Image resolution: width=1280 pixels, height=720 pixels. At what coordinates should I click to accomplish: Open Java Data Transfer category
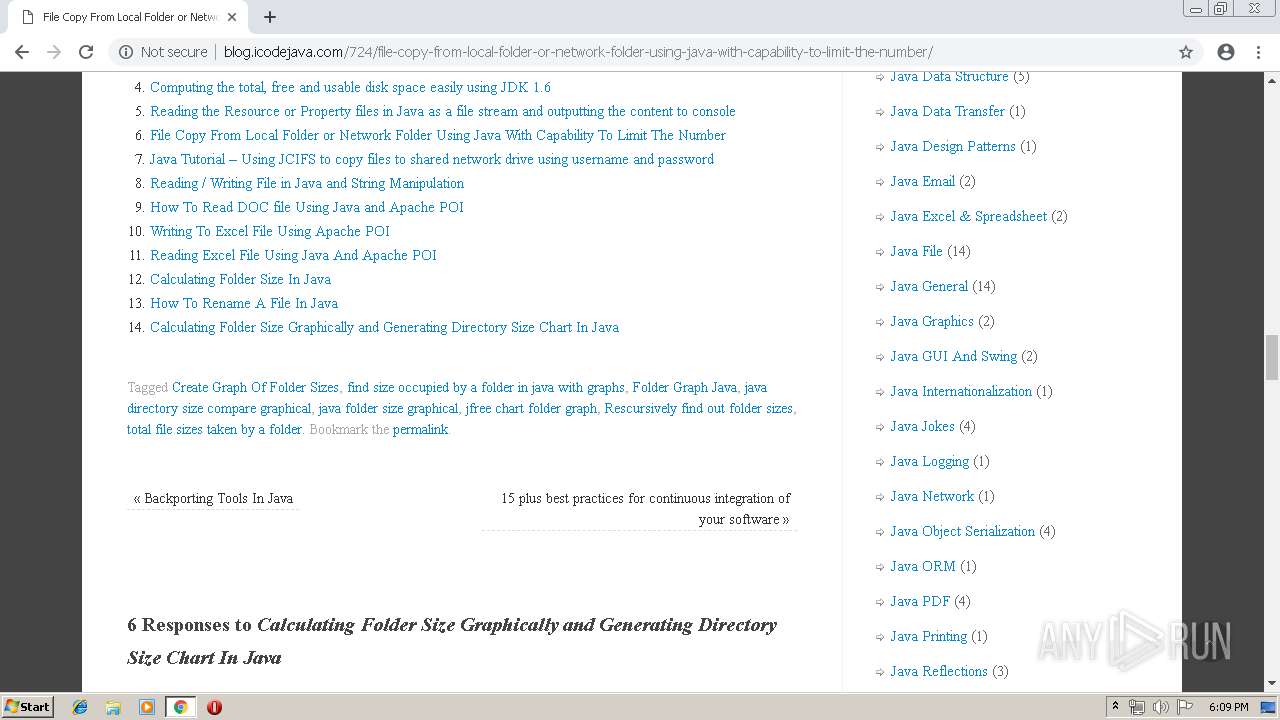[x=947, y=112]
